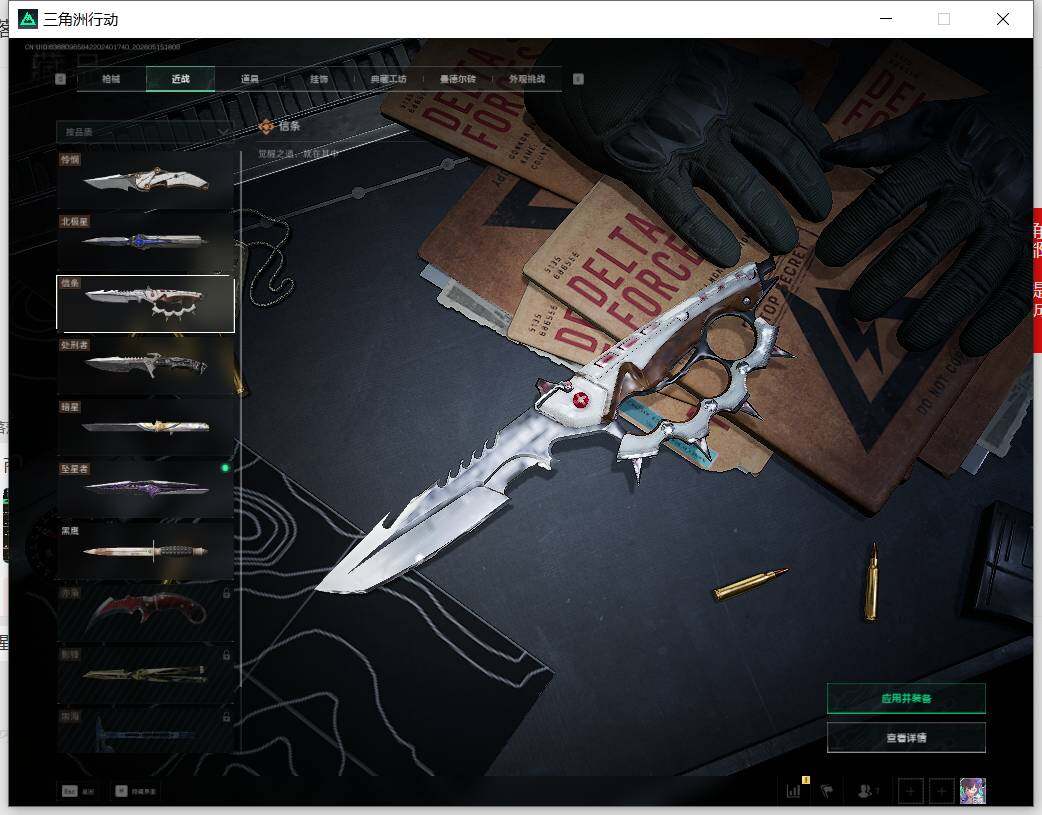Open the signal bars network status icon
The height and width of the screenshot is (815, 1042).
pyautogui.click(x=793, y=791)
